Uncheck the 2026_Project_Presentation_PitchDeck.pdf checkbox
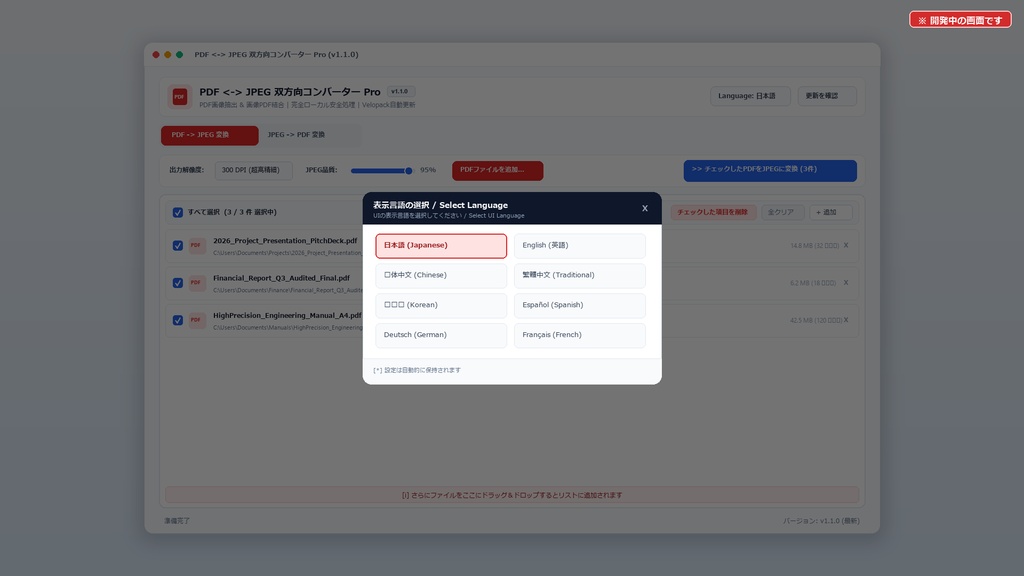Screen dimensions: 1024x576 click(x=178, y=246)
